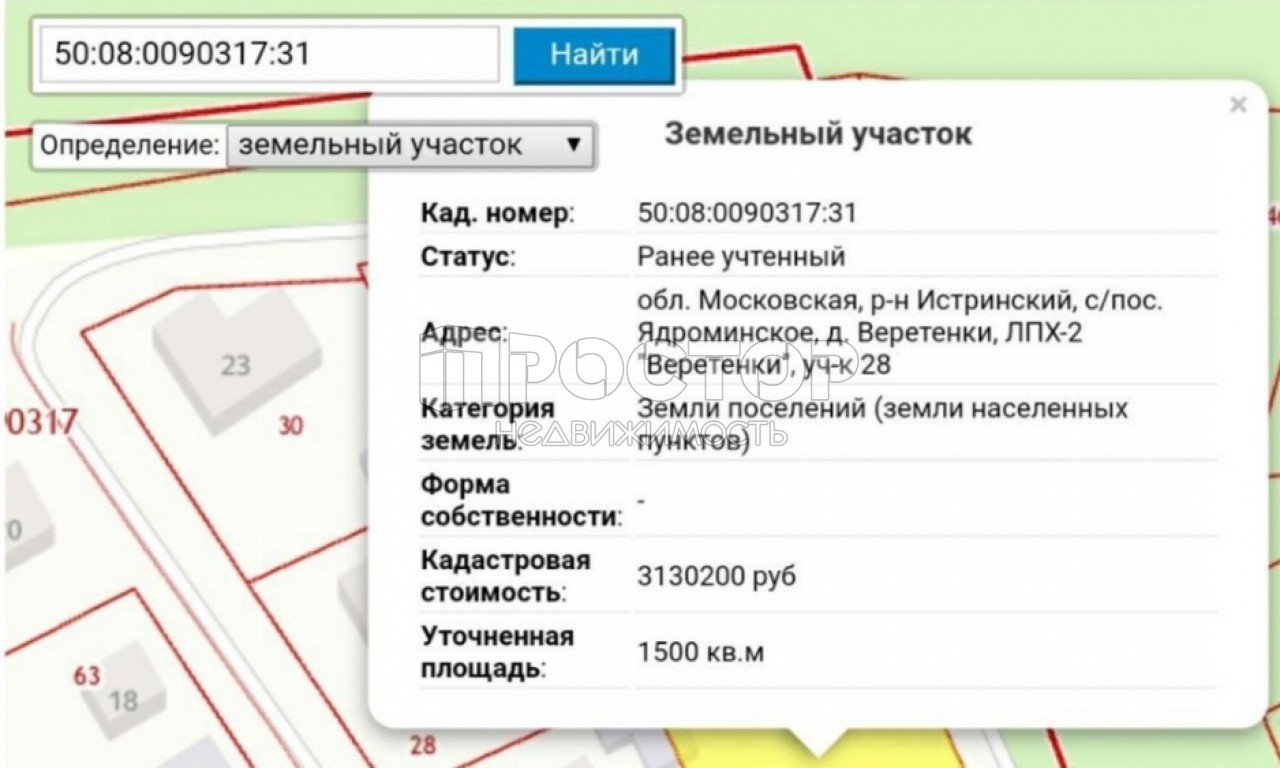Image resolution: width=1280 pixels, height=768 pixels.
Task: Click the Определение label text
Action: pyautogui.click(x=129, y=145)
